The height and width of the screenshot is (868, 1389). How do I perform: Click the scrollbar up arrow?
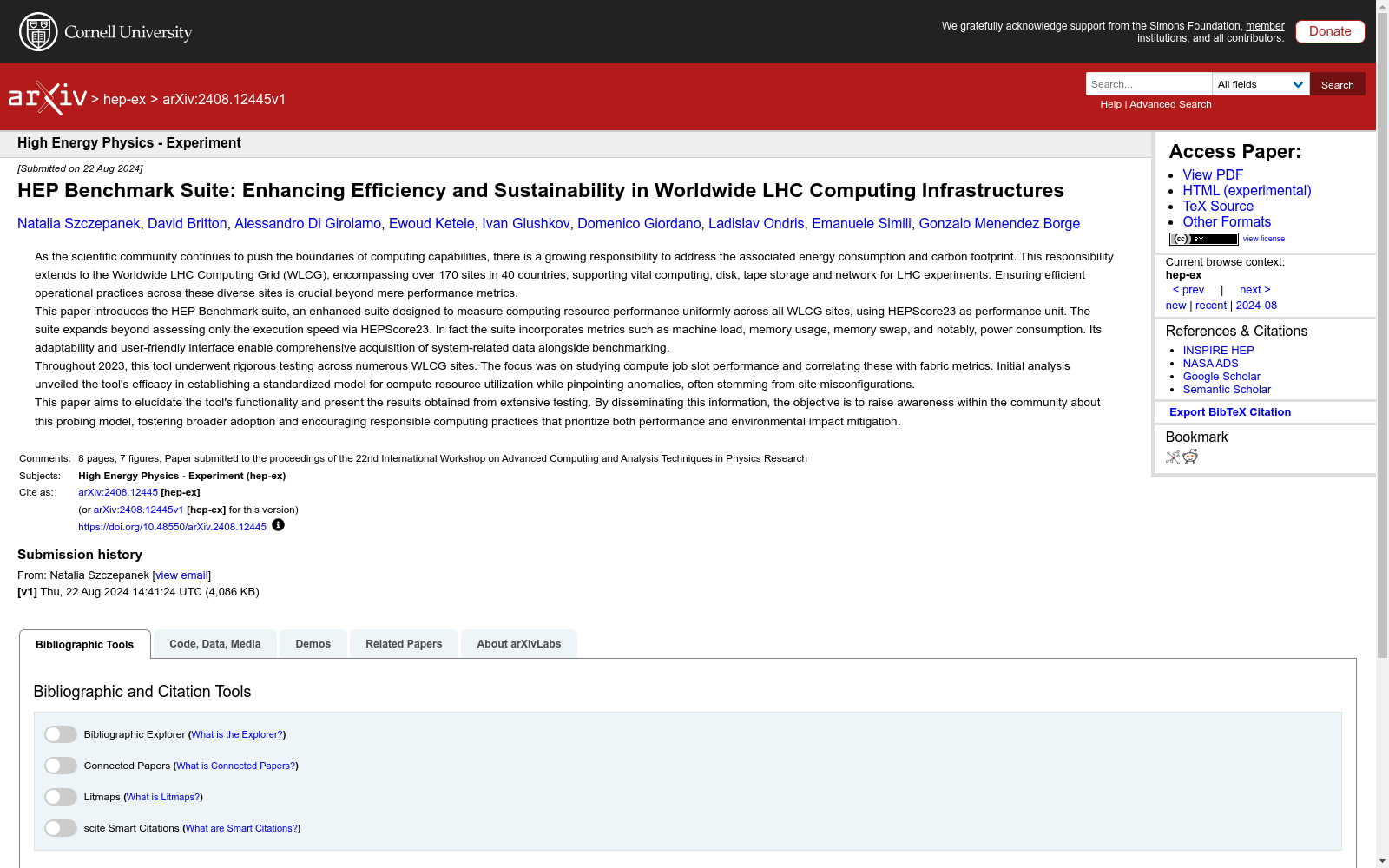(x=1382, y=7)
